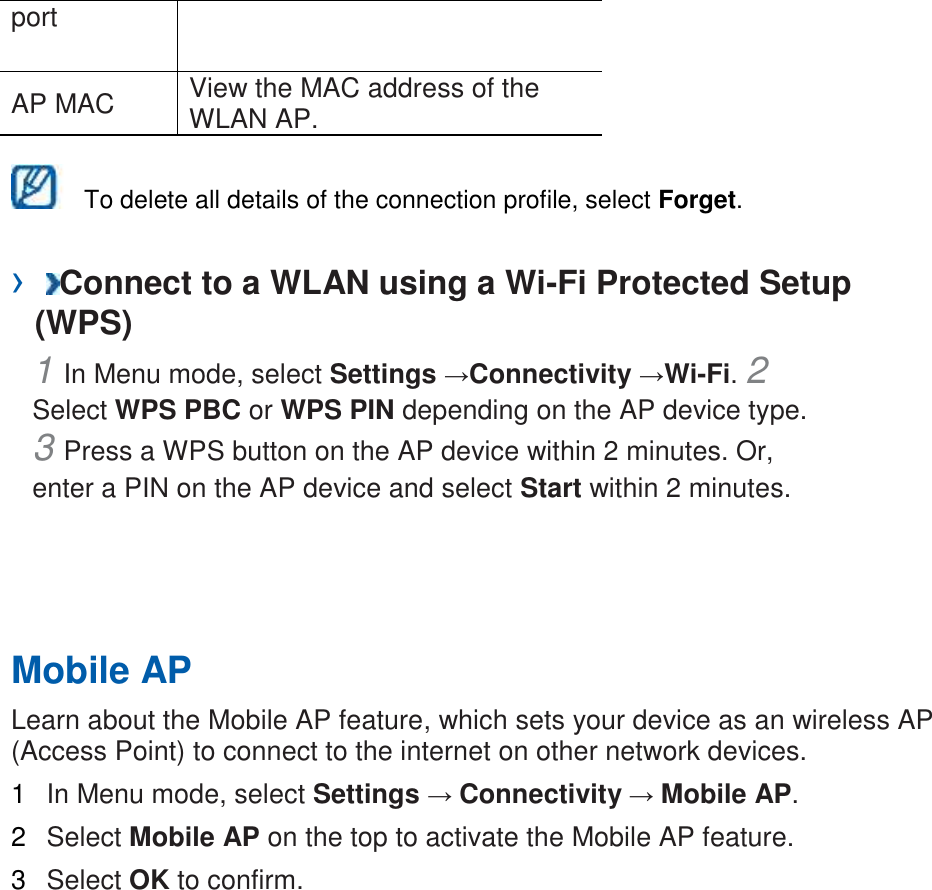Click the bold Wi-Fi text in step 1
The image size is (932, 890).
pyautogui.click(x=695, y=375)
